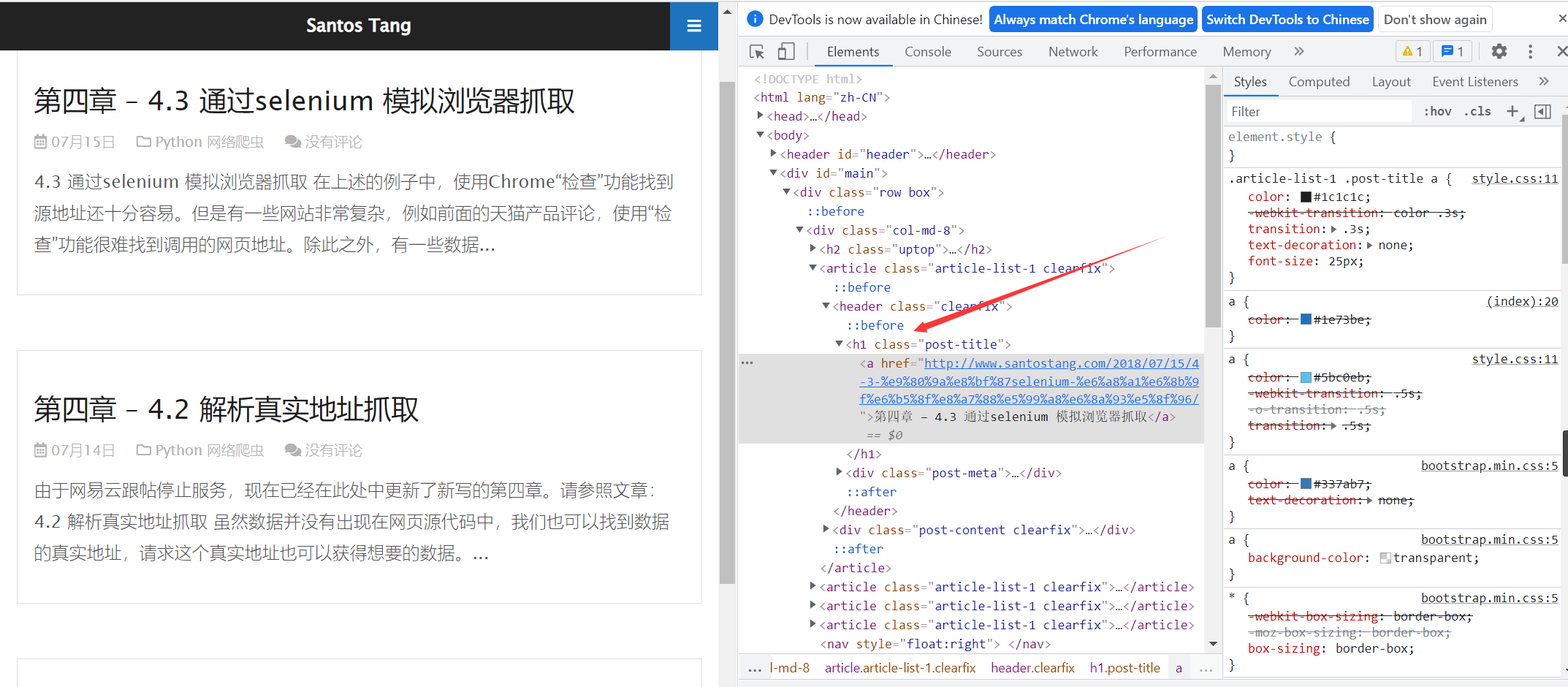This screenshot has height=687, width=1568.
Task: Open the 第四章 – 4.3 selenium article title
Action: click(304, 101)
